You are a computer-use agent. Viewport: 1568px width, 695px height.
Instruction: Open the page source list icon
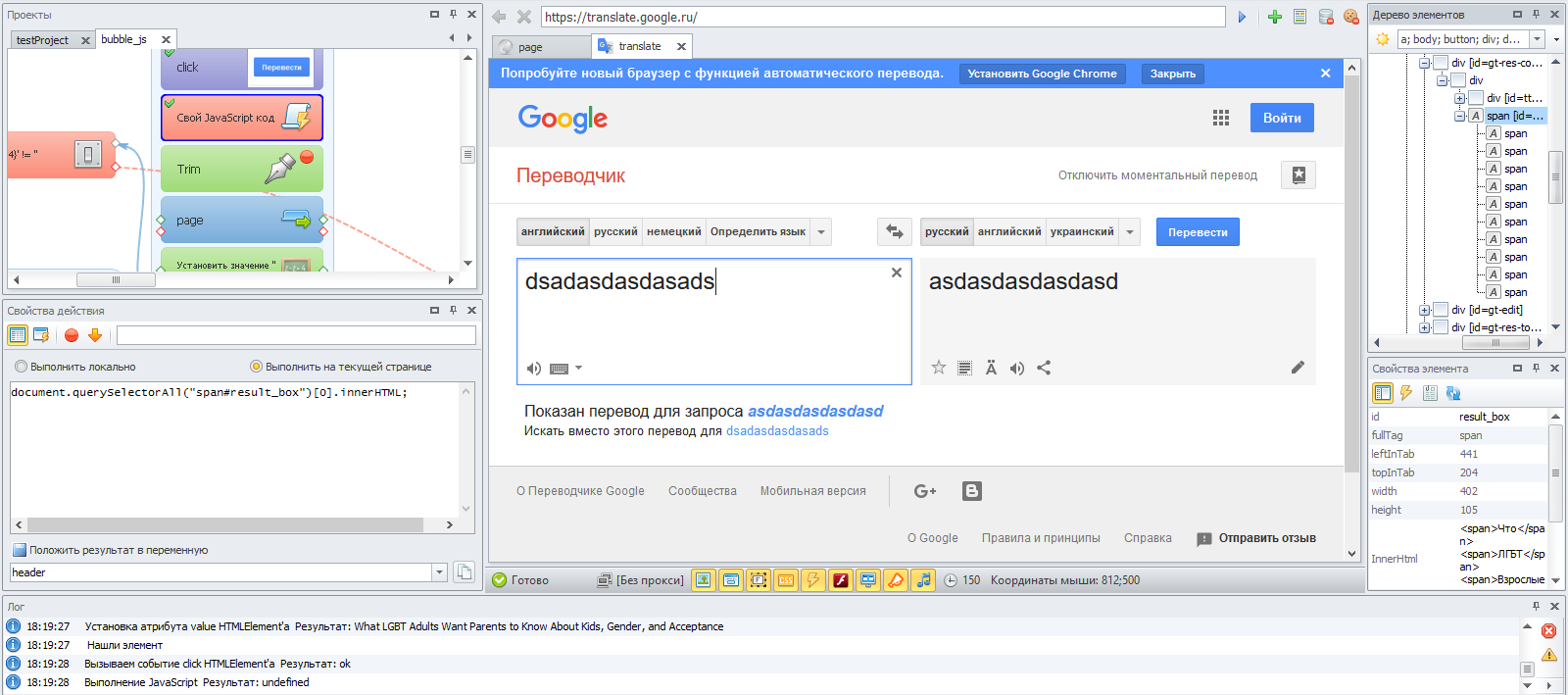coord(1300,17)
